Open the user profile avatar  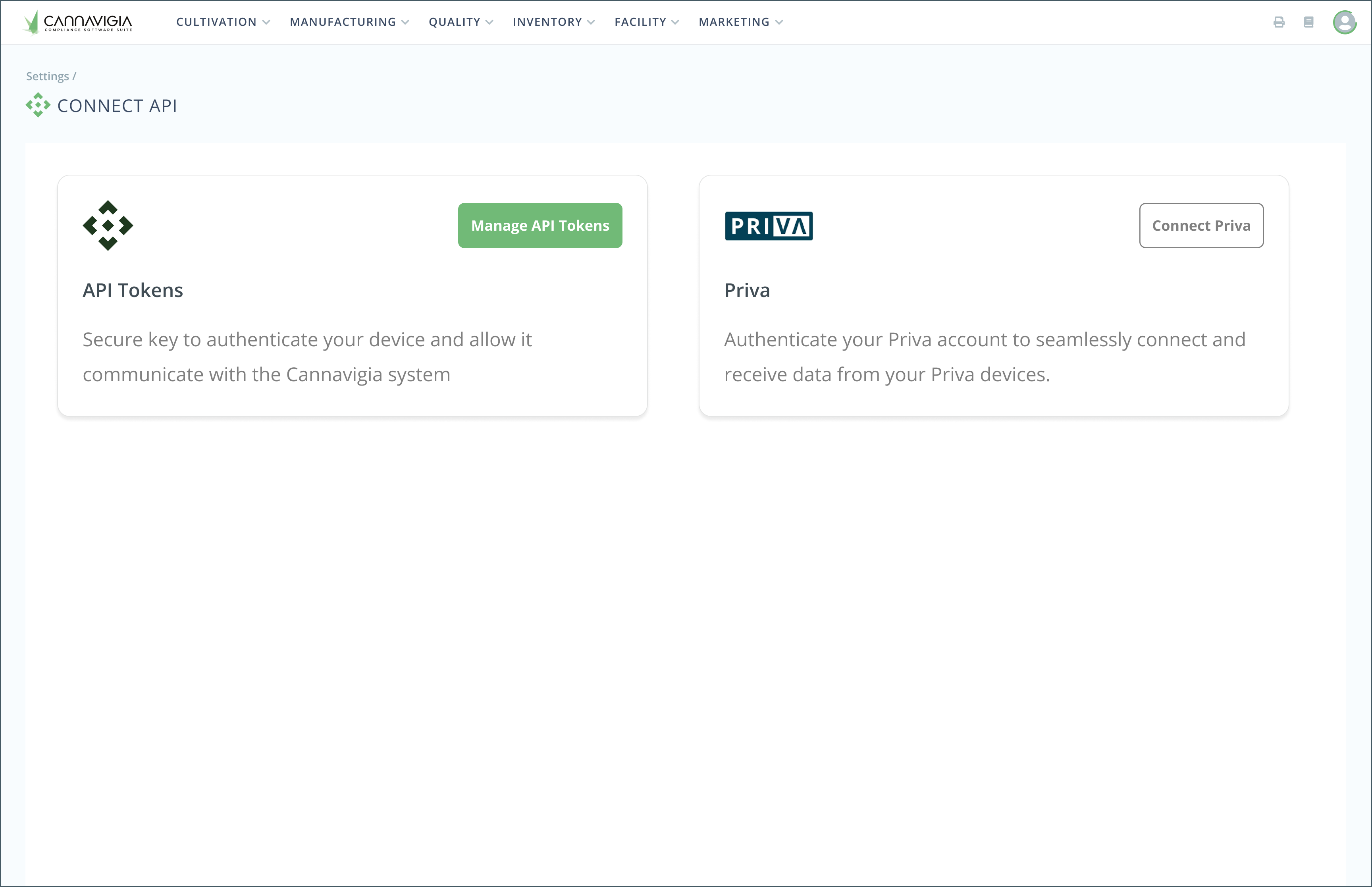1344,23
